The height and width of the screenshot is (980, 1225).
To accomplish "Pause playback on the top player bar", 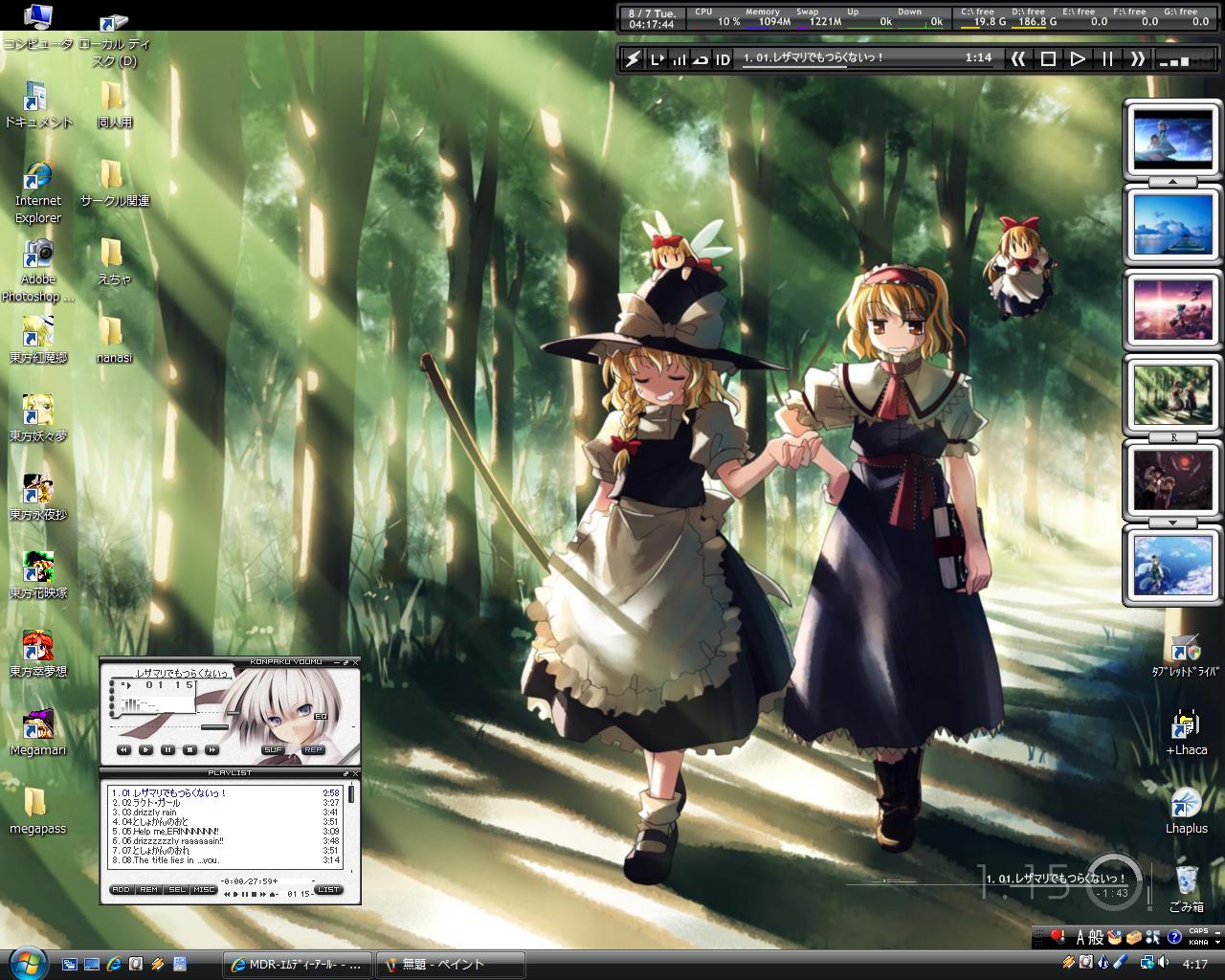I will tap(1107, 58).
